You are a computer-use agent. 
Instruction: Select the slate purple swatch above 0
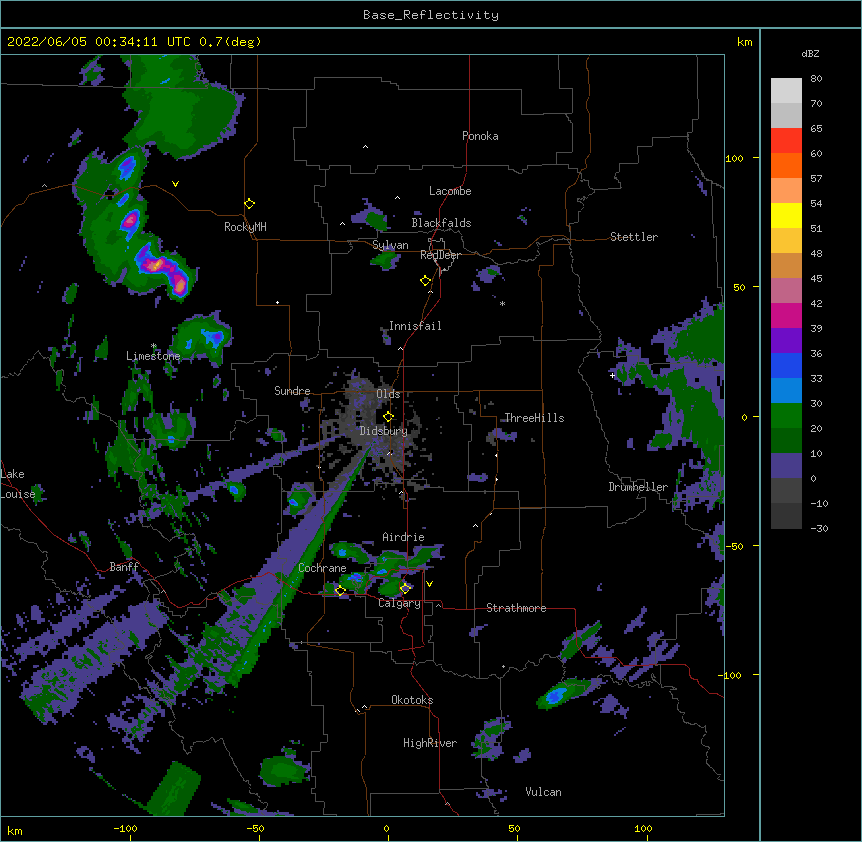[x=786, y=466]
